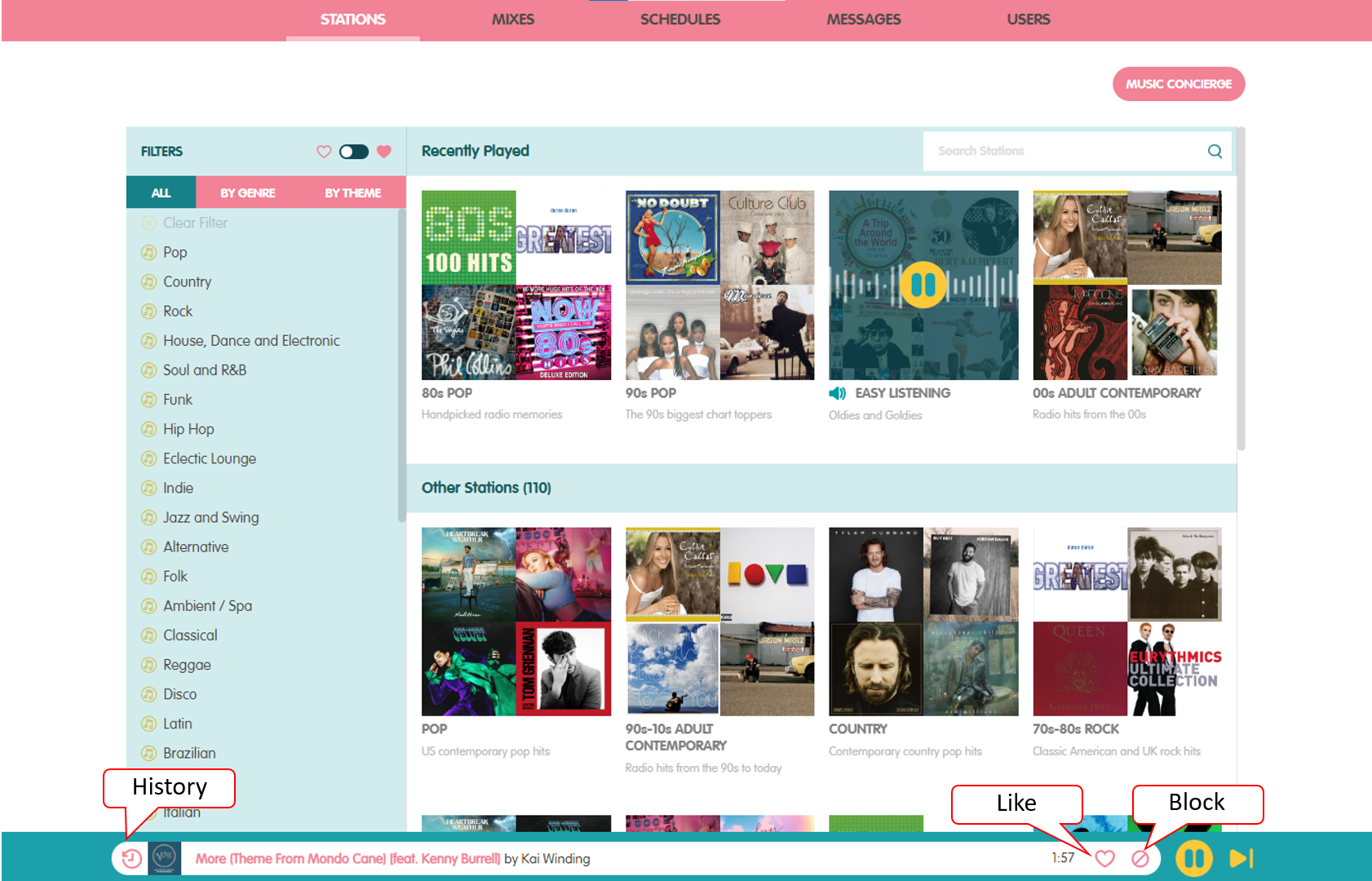Screen dimensions: 1372x881
Task: Click the filled heart icon in Filters
Action: [384, 152]
